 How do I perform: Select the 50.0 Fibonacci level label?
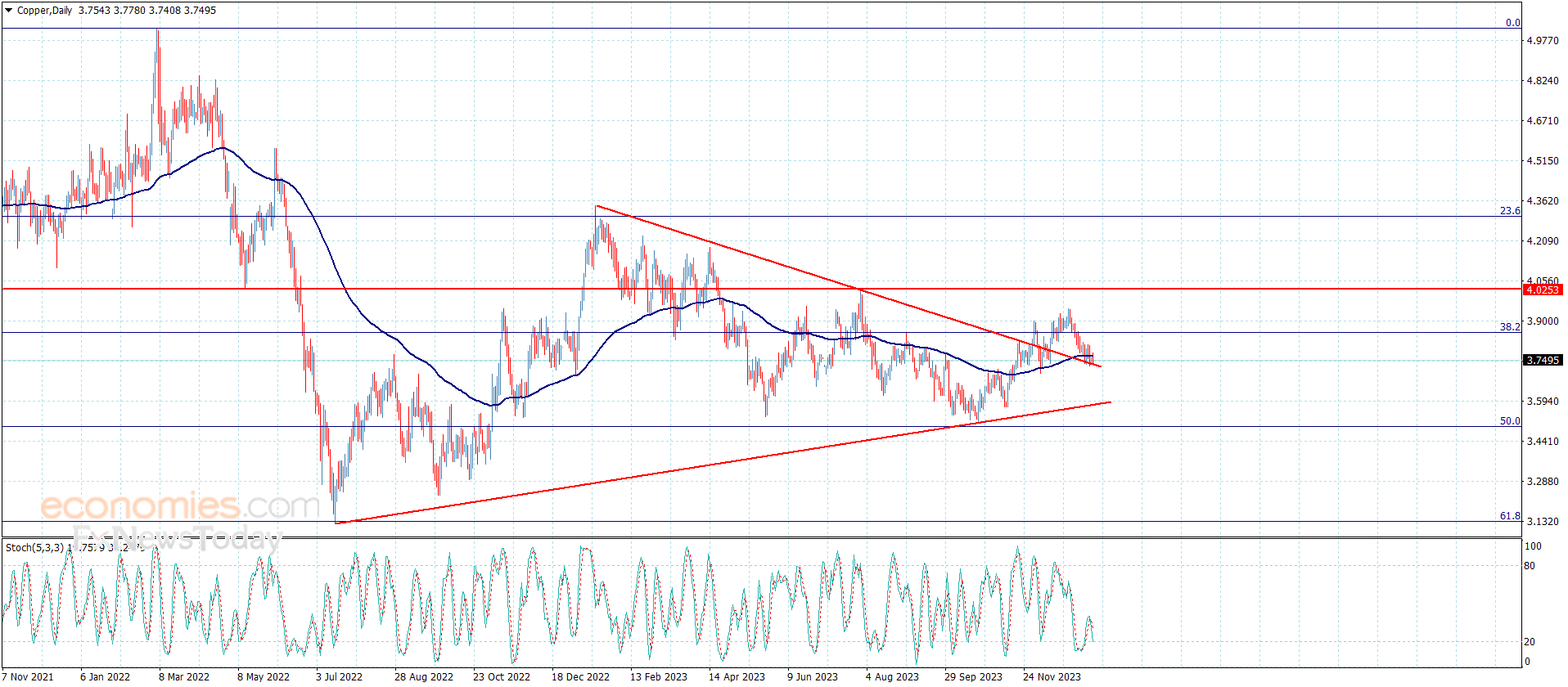[x=1510, y=421]
